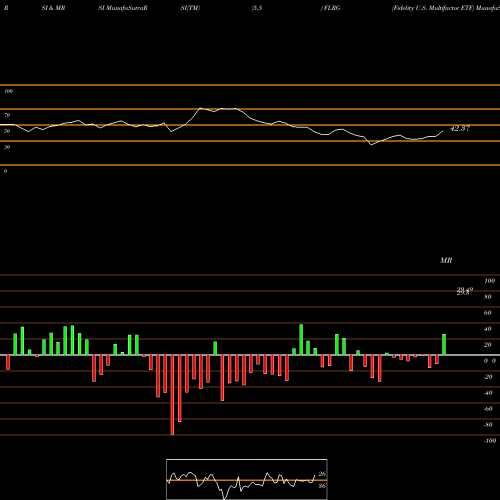This screenshot has height=500, width=500.
Task: Click the end of the RSI line near 42.37
Action: (x=443, y=131)
